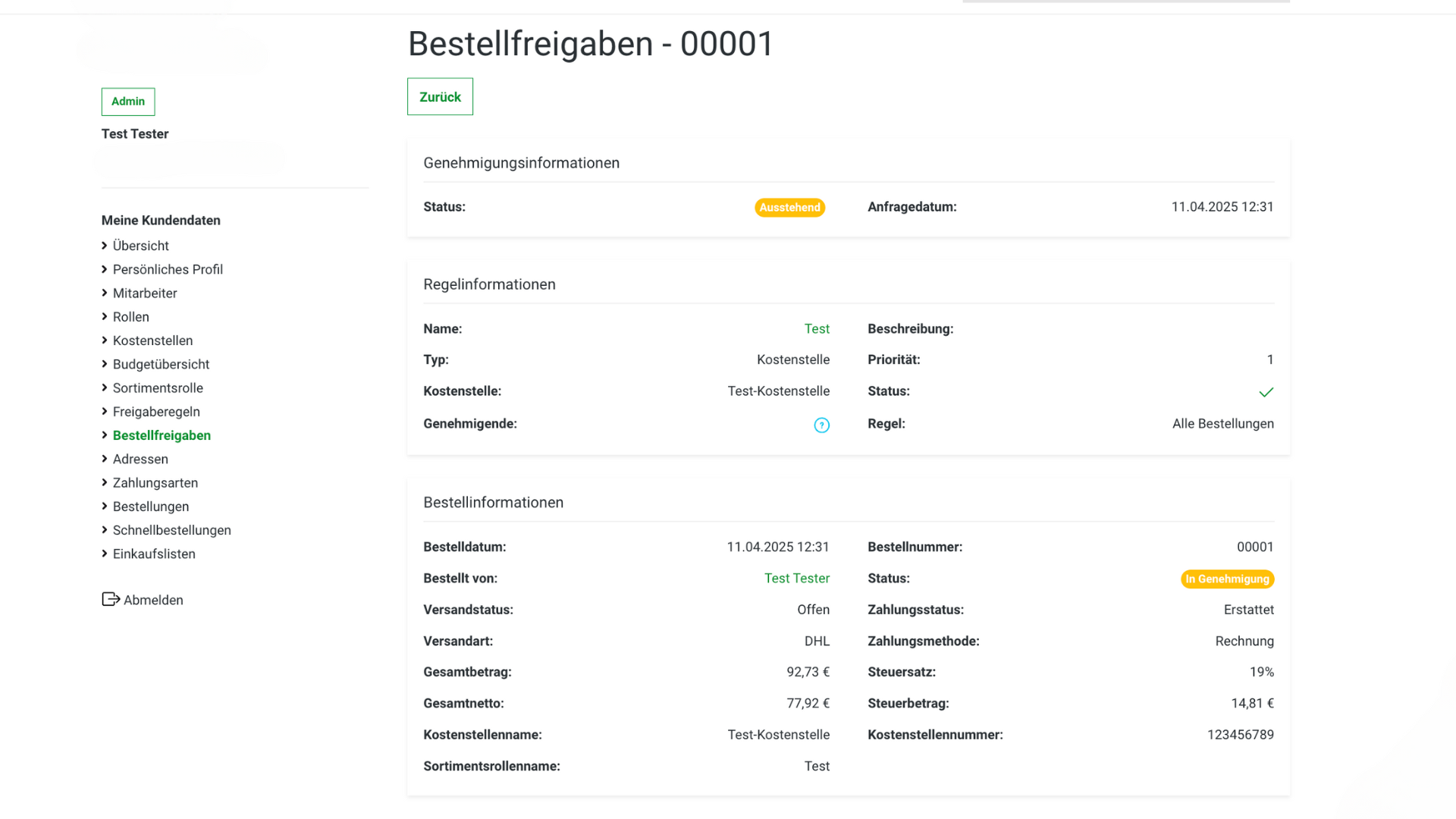This screenshot has width=1456, height=819.
Task: Click the Admin badge button
Action: [128, 102]
